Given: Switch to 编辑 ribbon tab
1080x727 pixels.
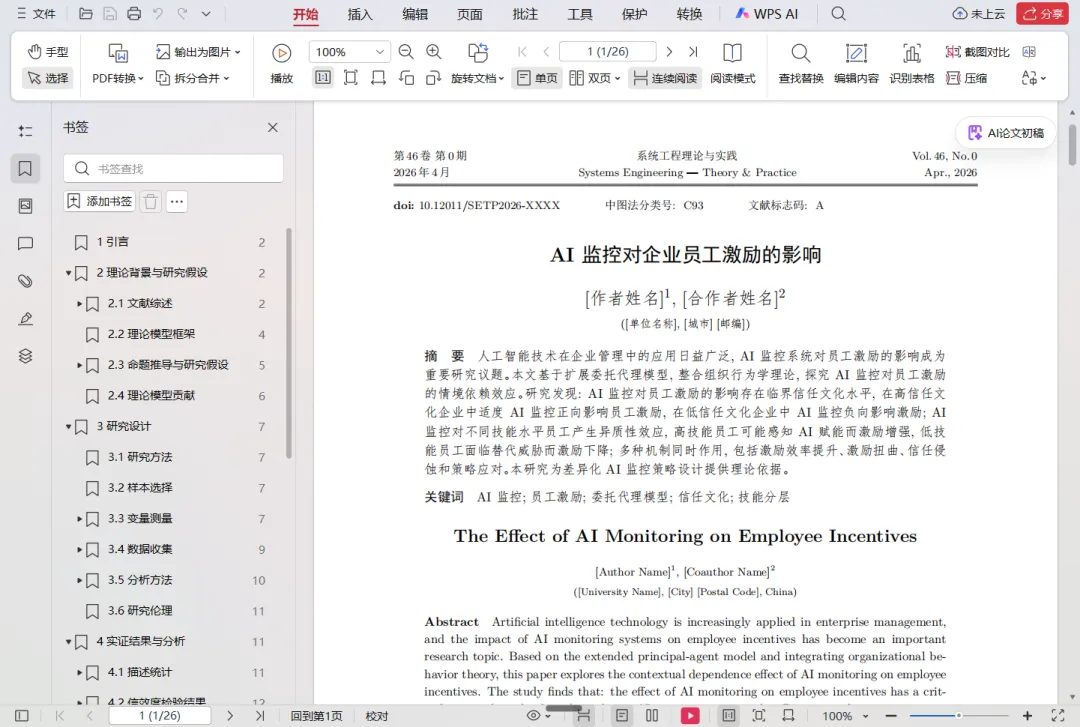Looking at the screenshot, I should 415,14.
